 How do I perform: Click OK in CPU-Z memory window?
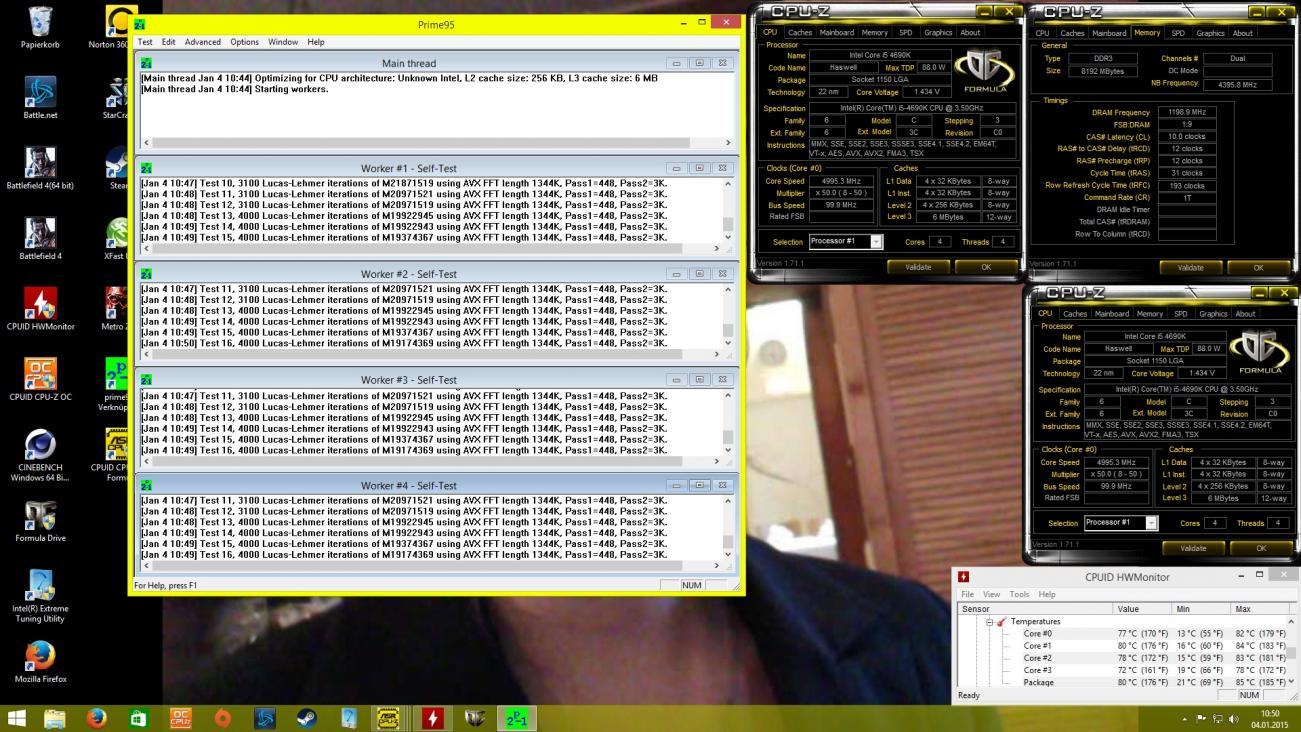[x=1258, y=268]
